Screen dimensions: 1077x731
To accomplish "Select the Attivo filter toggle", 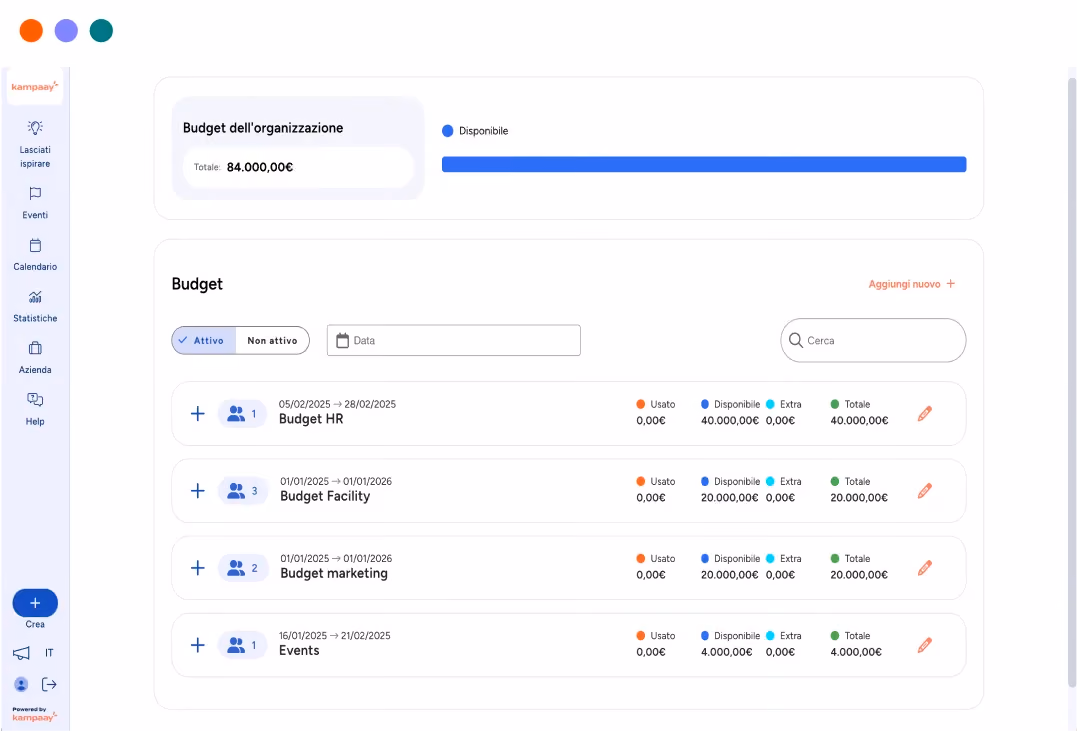I will click(x=204, y=340).
